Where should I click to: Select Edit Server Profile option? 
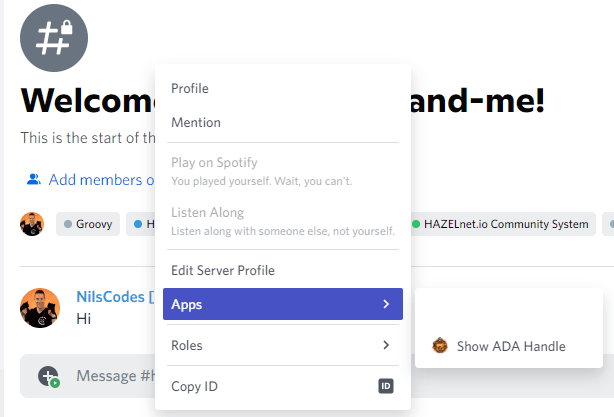pos(283,270)
